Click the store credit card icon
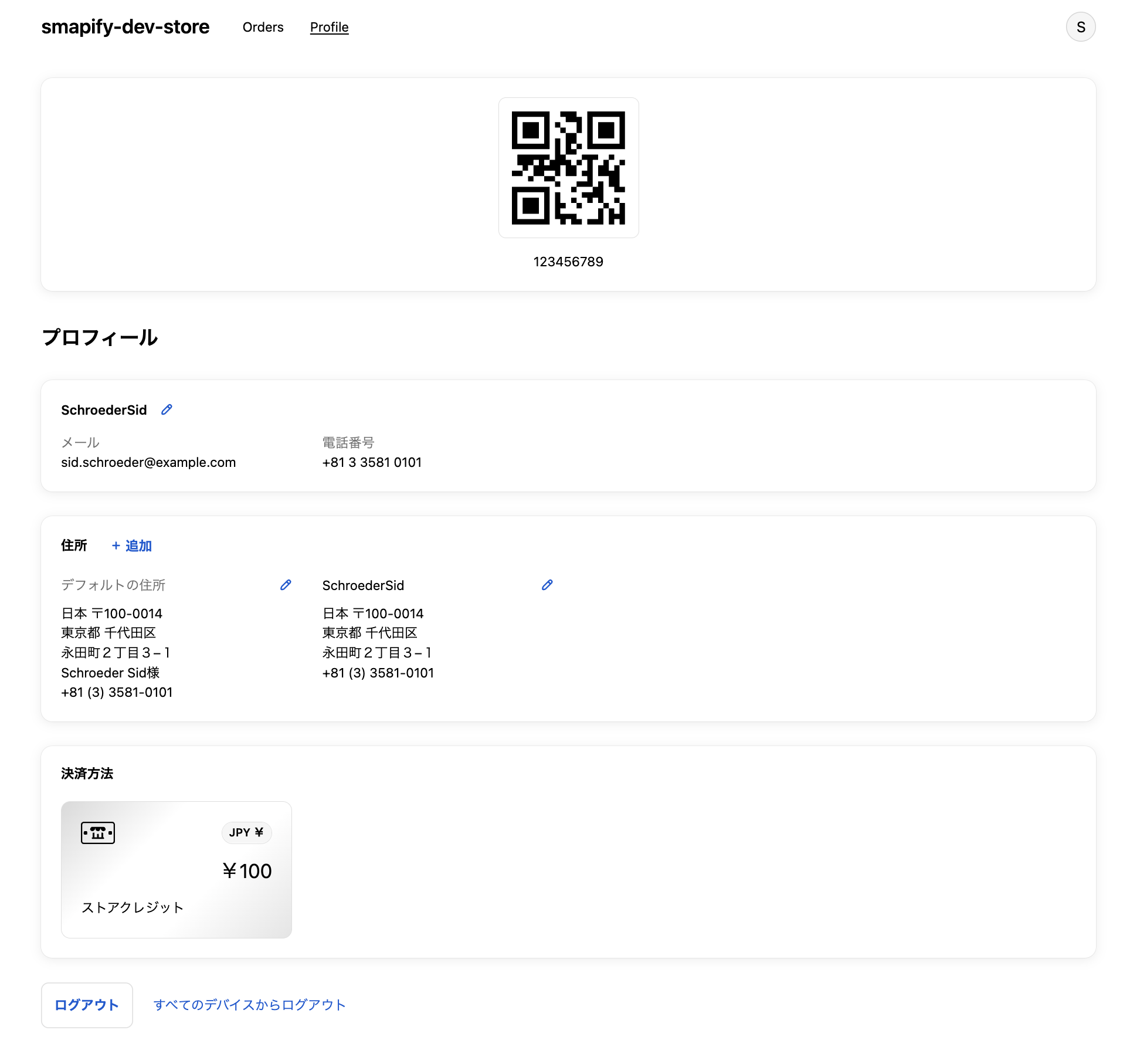Viewport: 1147px width, 1064px height. pos(98,832)
